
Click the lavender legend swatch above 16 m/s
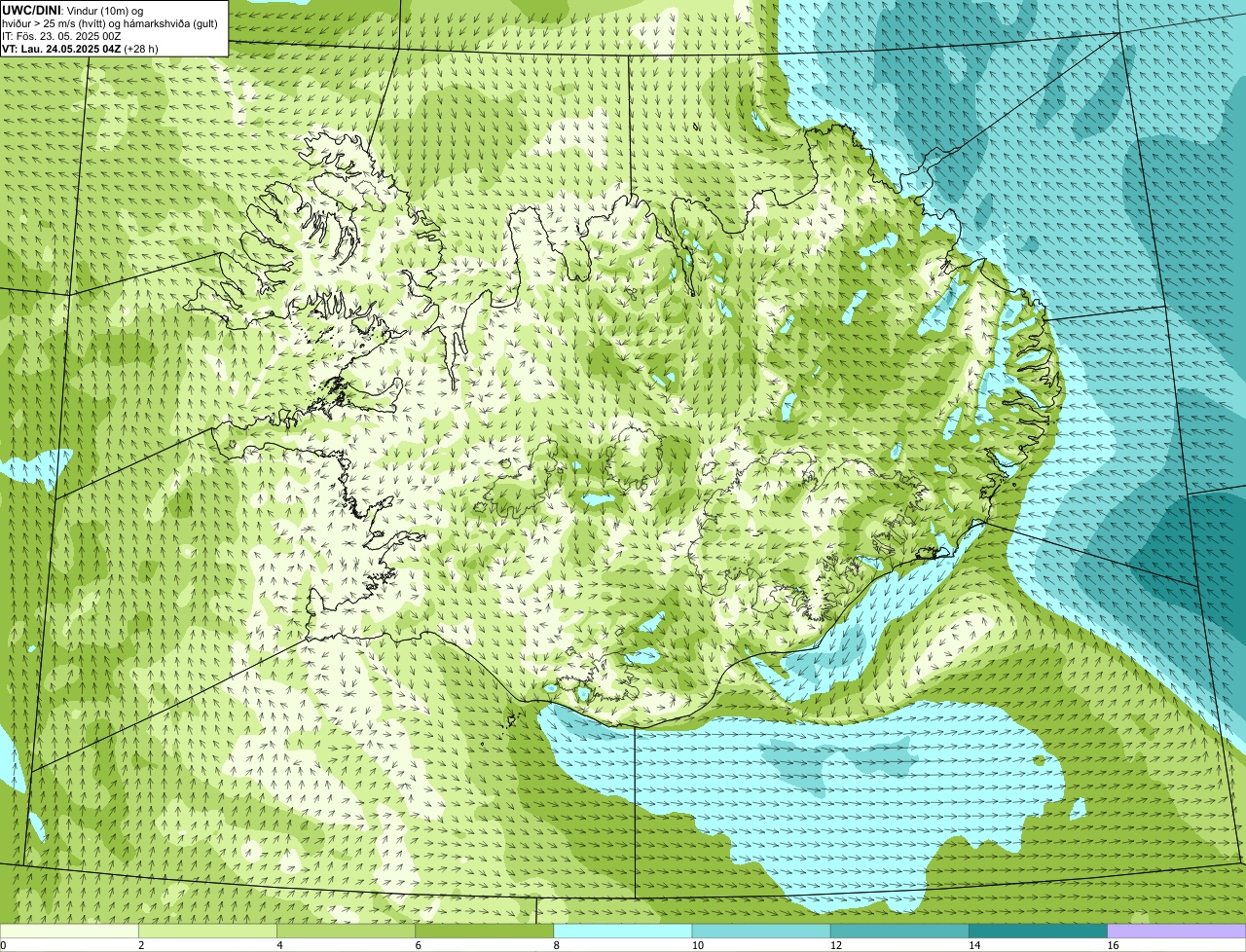pos(1177,932)
